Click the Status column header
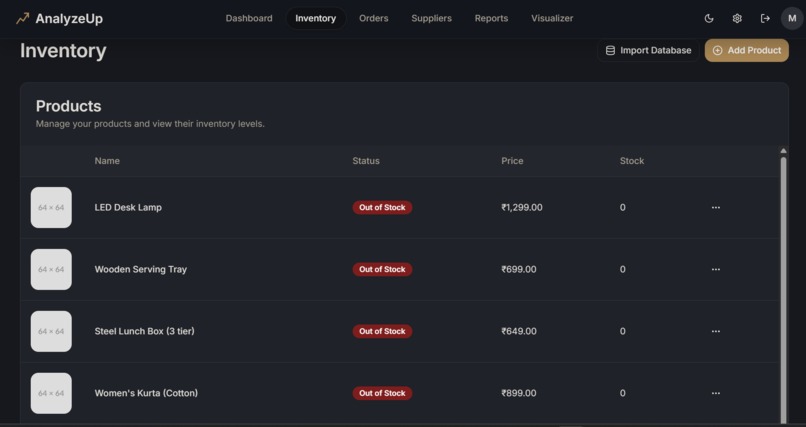 pyautogui.click(x=366, y=161)
